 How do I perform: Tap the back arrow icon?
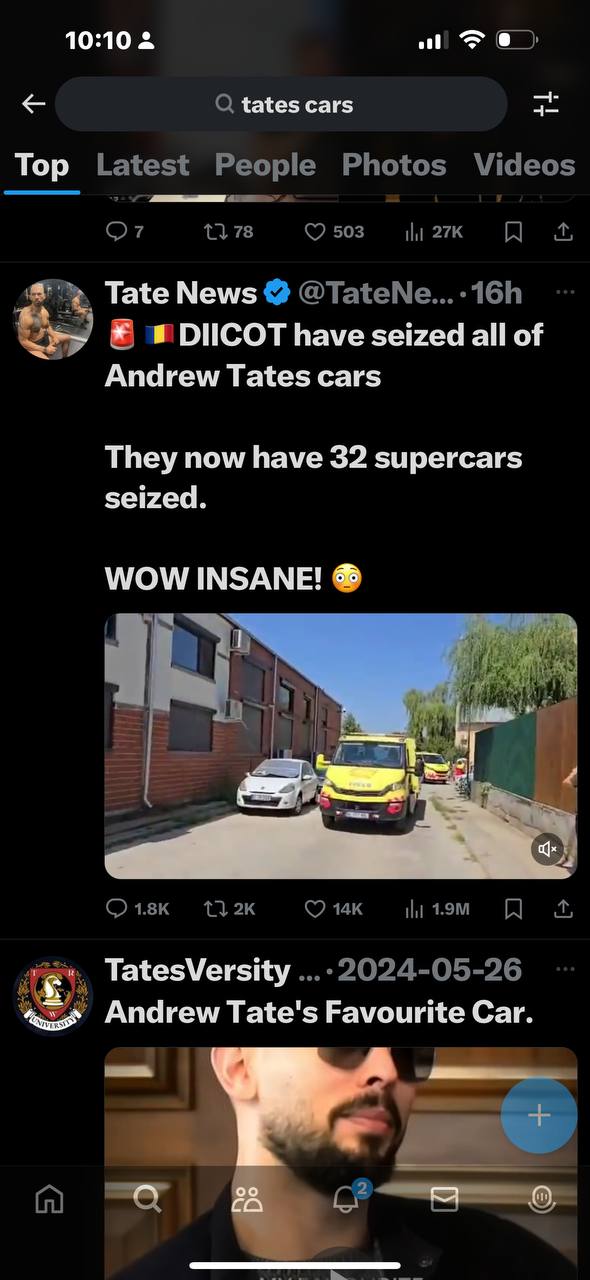coord(34,104)
